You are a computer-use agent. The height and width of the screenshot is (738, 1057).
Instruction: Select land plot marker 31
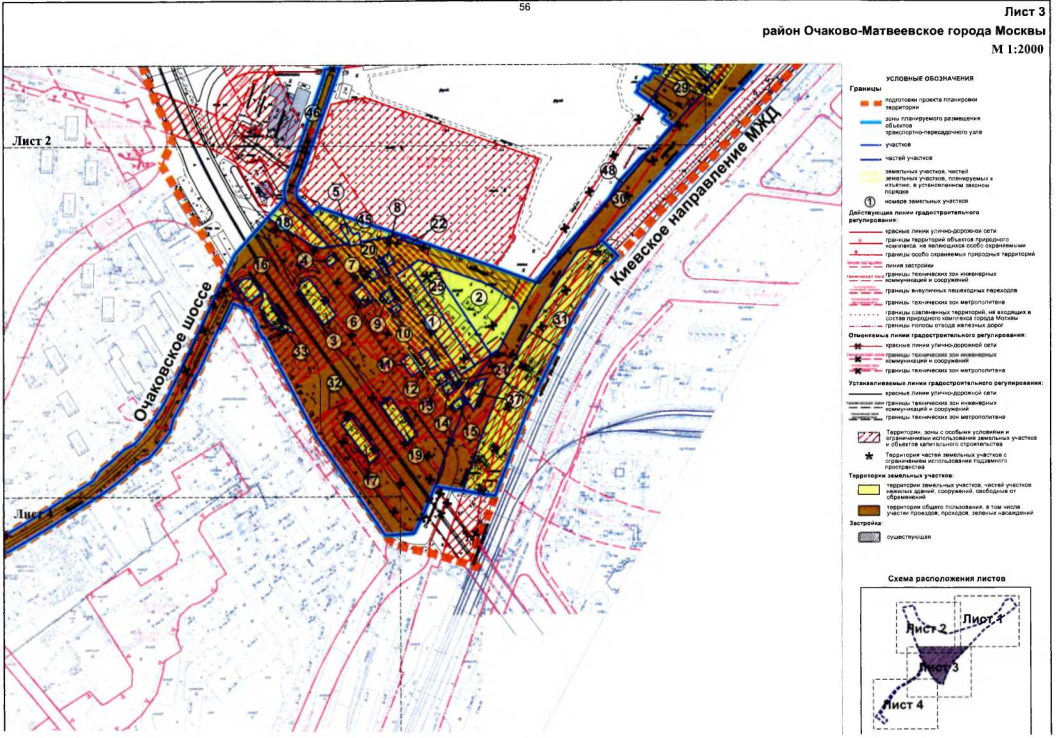[x=562, y=319]
